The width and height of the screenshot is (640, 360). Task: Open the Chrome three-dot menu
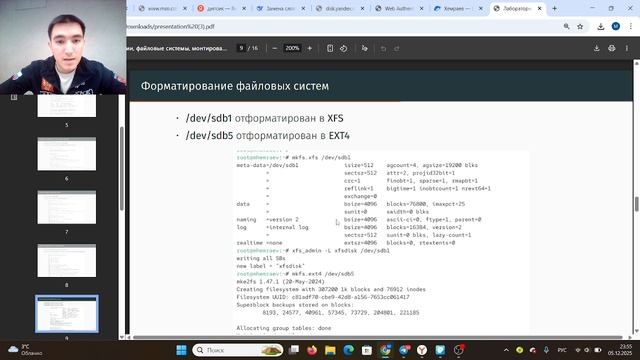click(x=630, y=26)
